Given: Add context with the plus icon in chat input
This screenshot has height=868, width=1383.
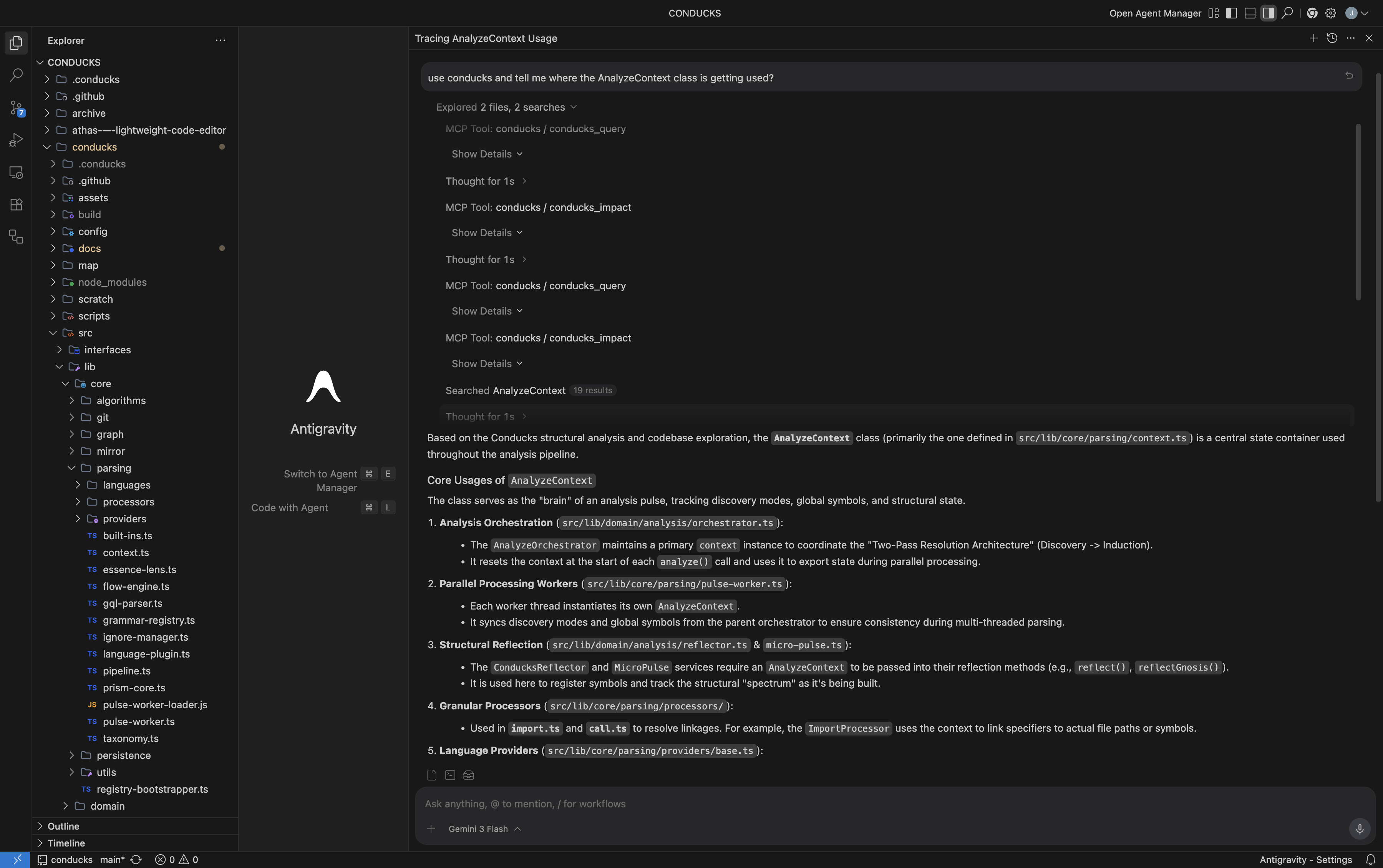Looking at the screenshot, I should tap(431, 828).
